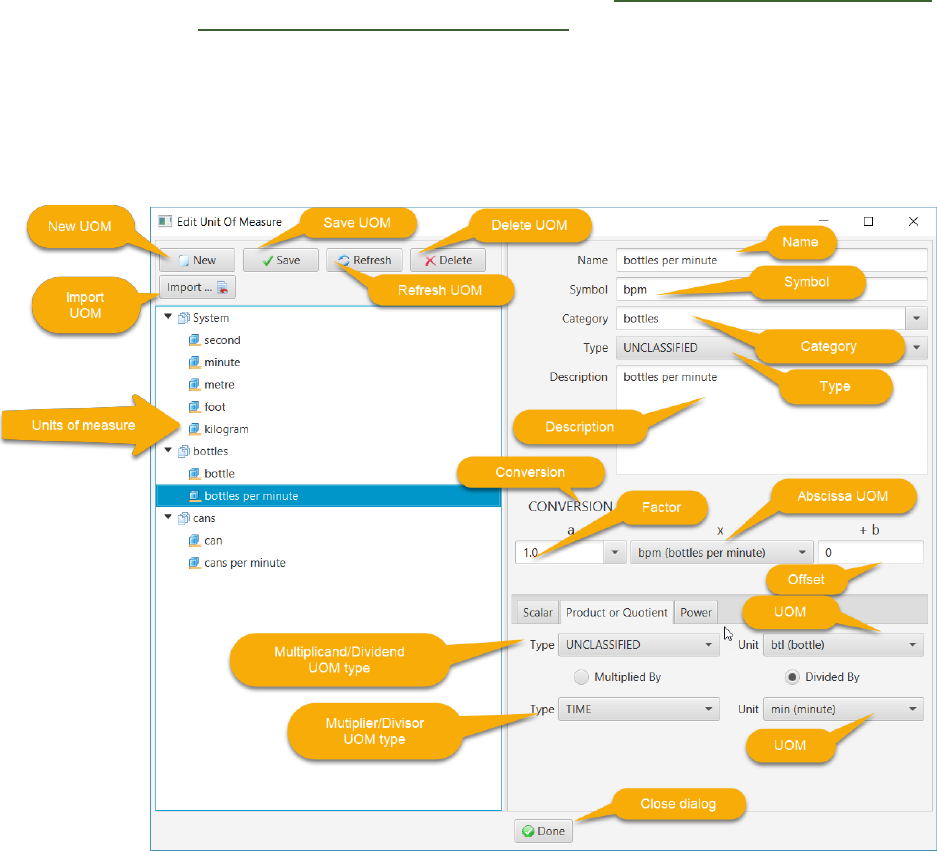Screen dimensions: 937x851
Task: Open the Category dropdown arrow
Action: coord(916,319)
